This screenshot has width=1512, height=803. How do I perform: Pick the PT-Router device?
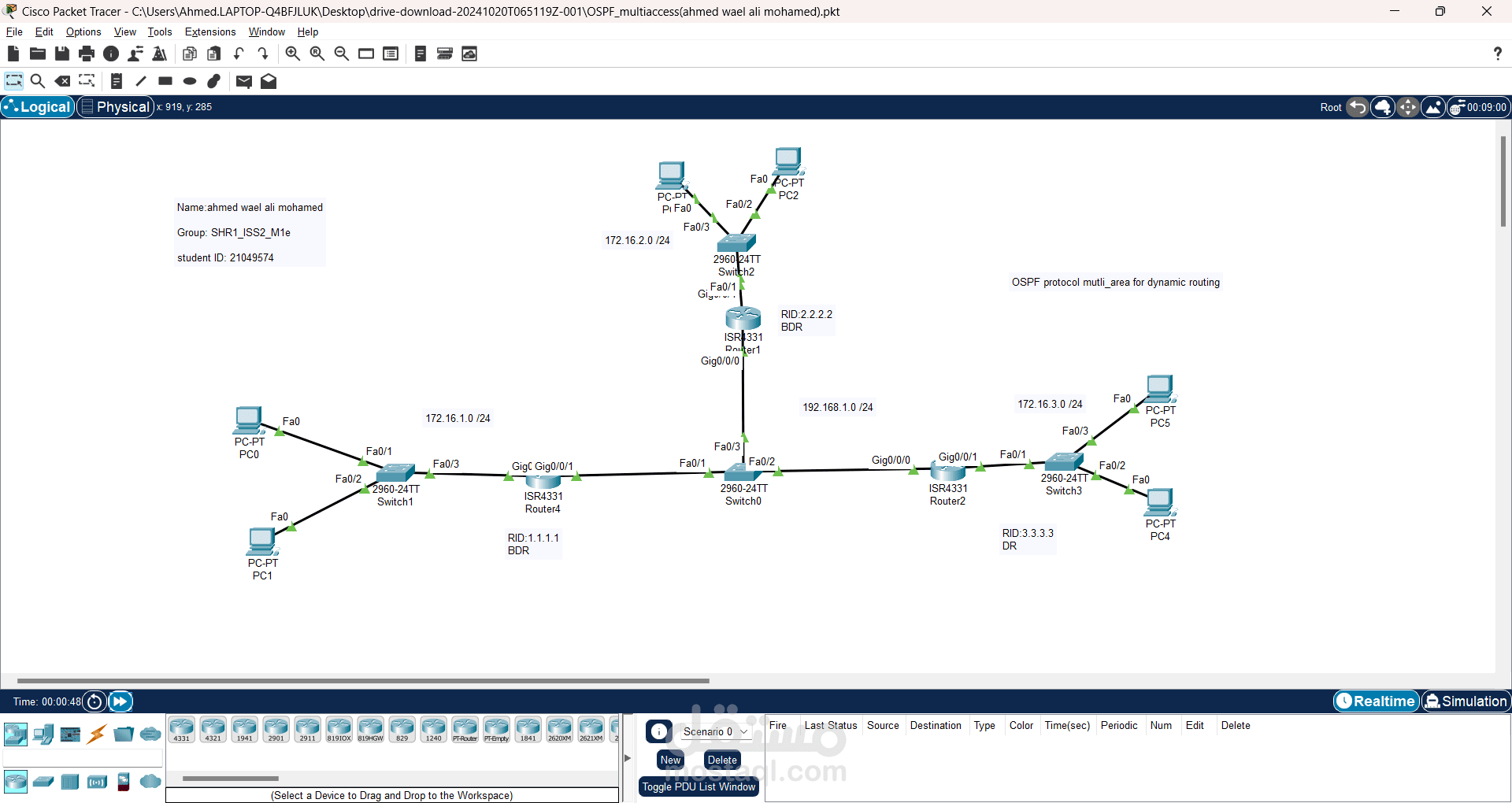[465, 730]
